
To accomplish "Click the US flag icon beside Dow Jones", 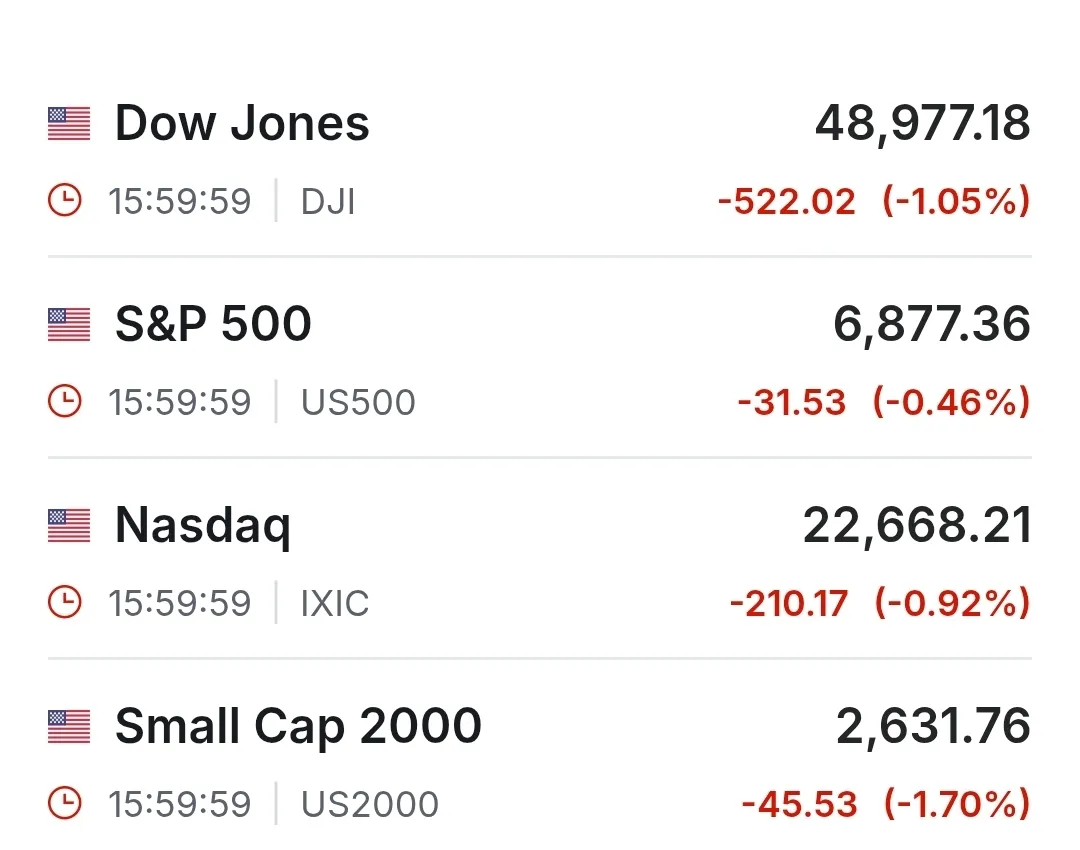I will [69, 124].
